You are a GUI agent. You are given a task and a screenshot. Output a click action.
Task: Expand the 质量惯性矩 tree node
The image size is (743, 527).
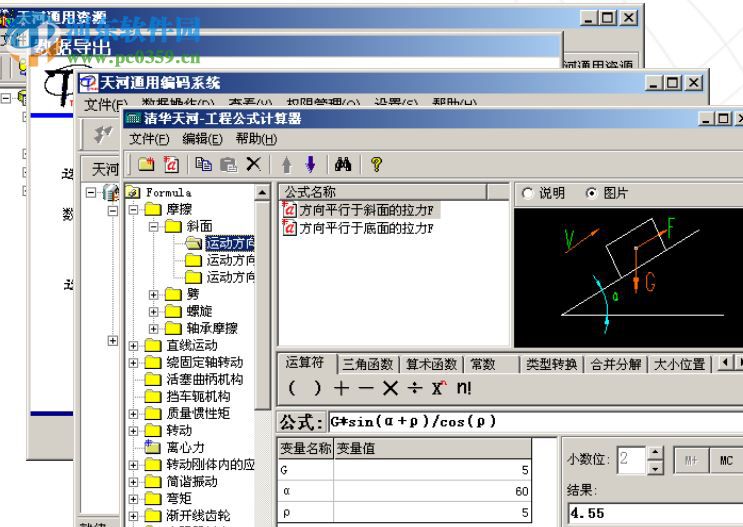(x=134, y=413)
